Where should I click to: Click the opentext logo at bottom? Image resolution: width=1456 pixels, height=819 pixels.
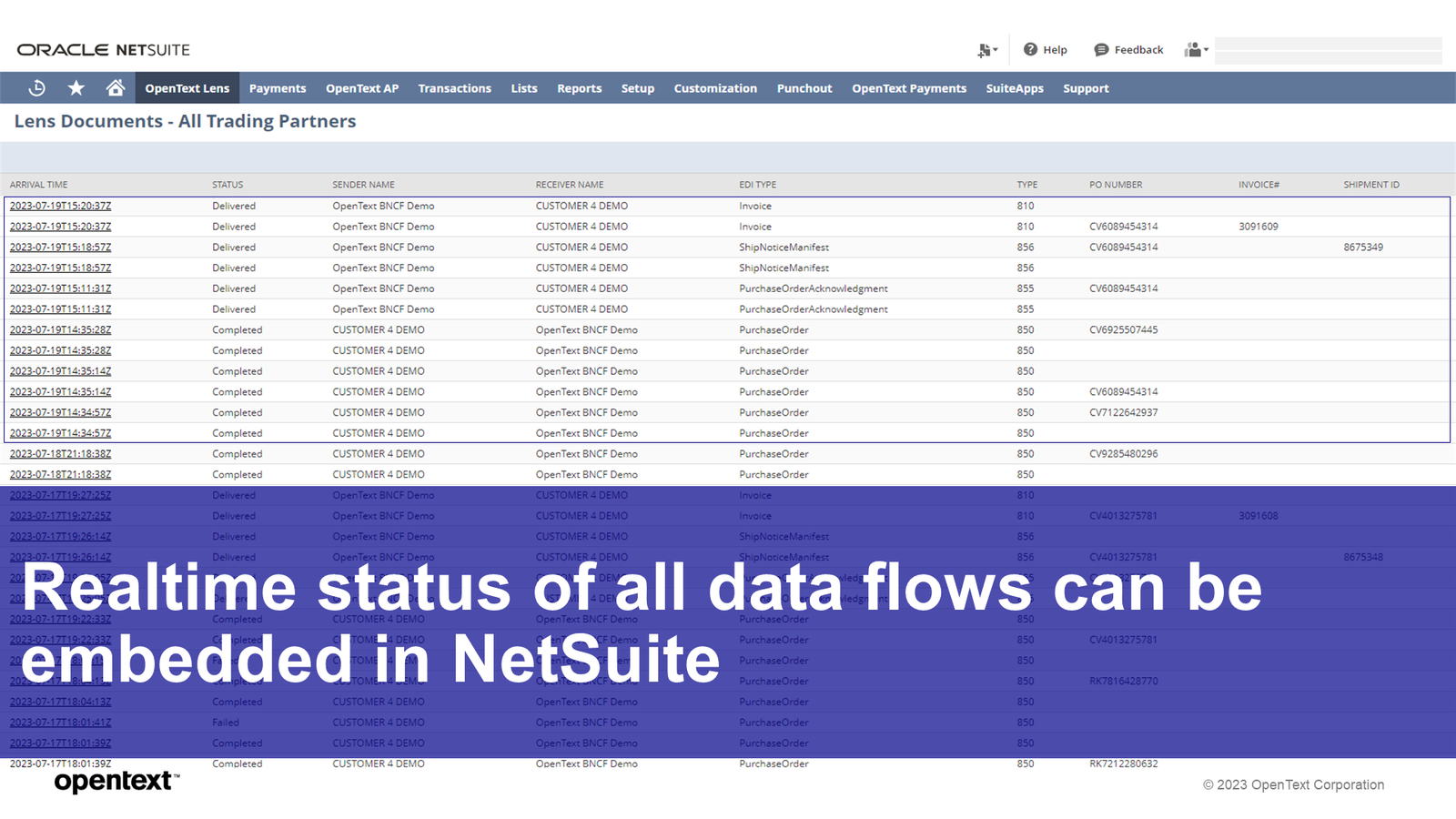116,782
